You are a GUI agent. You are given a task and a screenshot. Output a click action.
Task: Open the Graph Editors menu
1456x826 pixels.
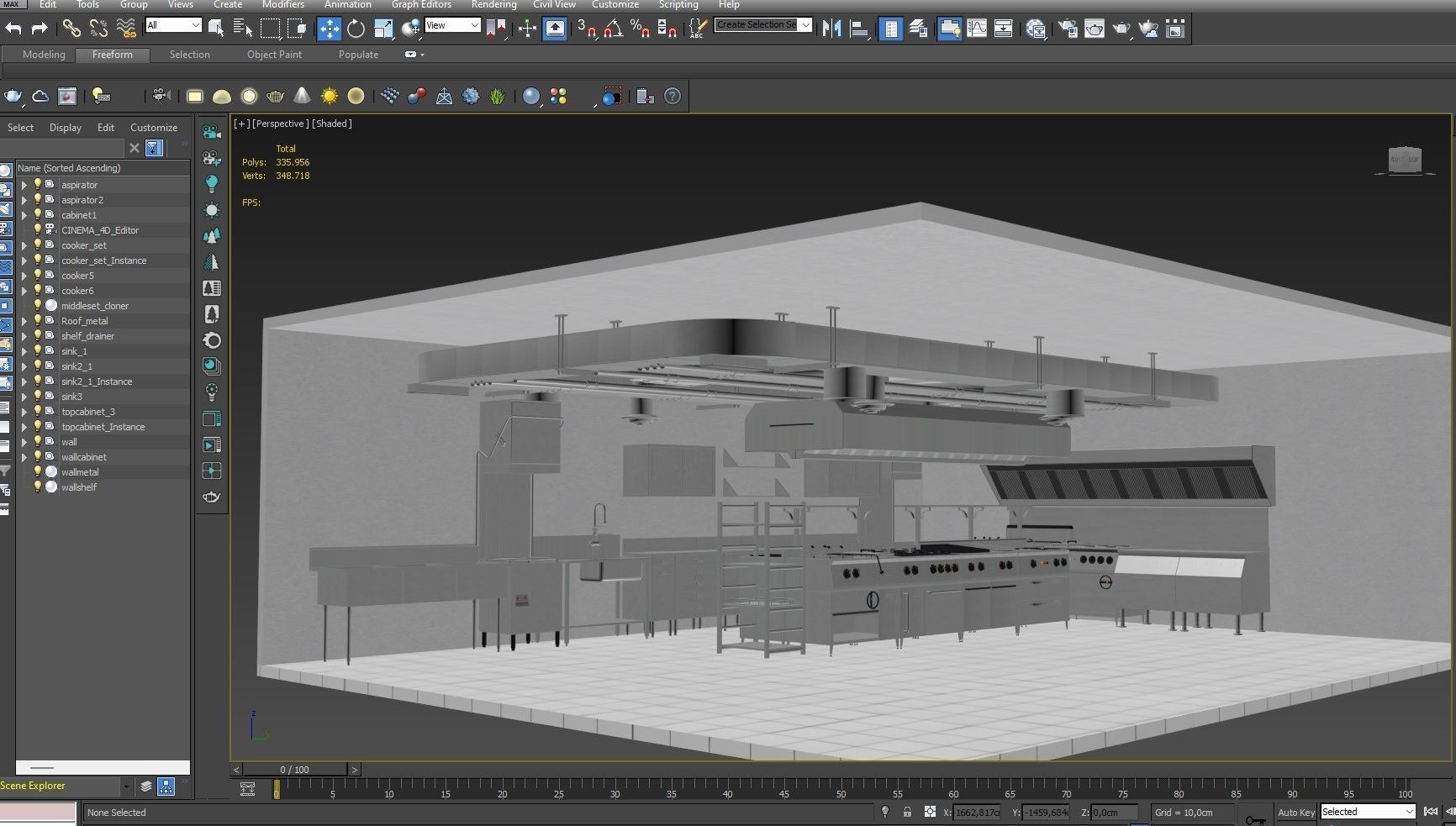(421, 4)
